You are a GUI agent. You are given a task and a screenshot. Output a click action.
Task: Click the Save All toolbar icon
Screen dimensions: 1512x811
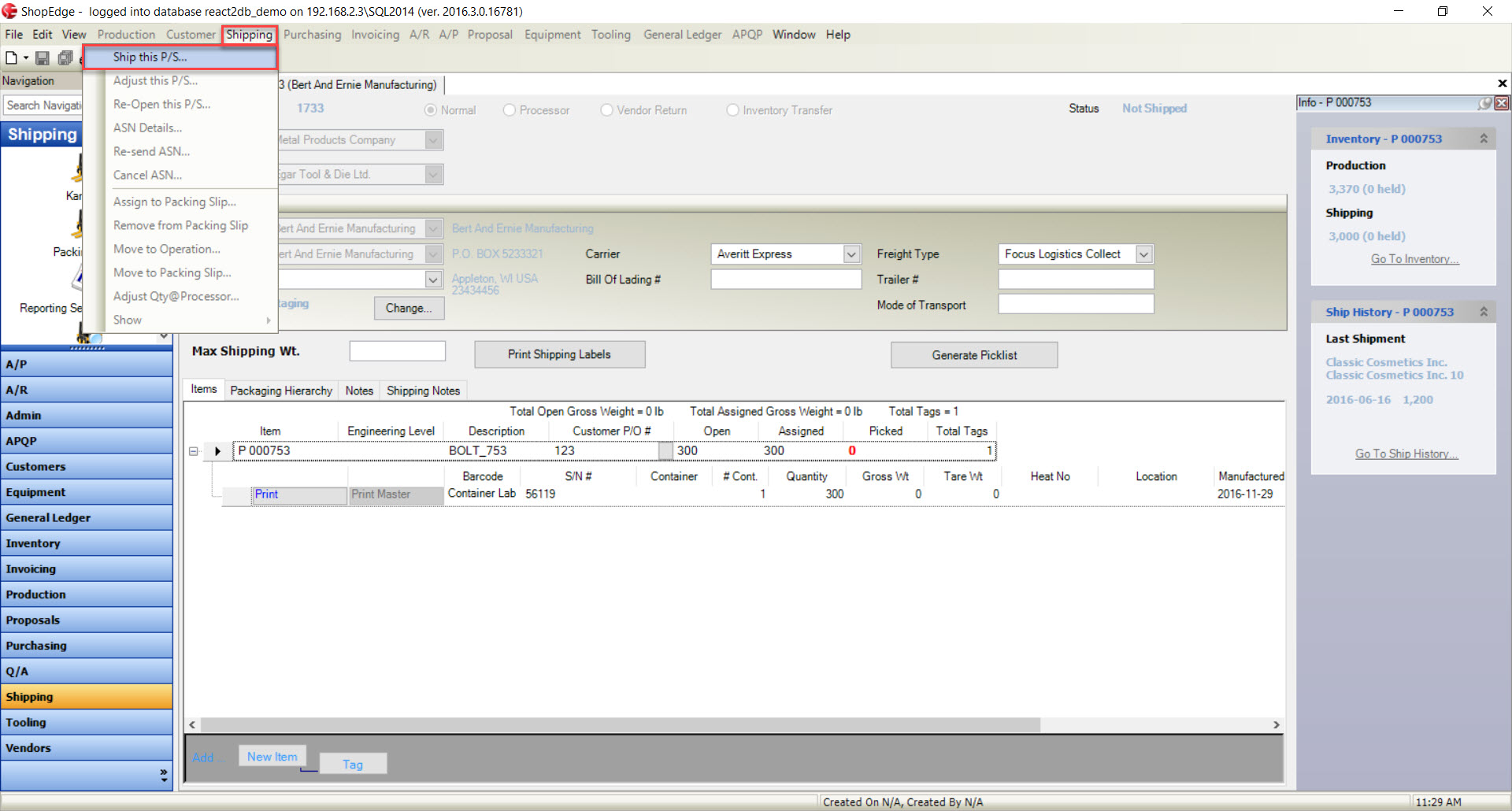[65, 57]
